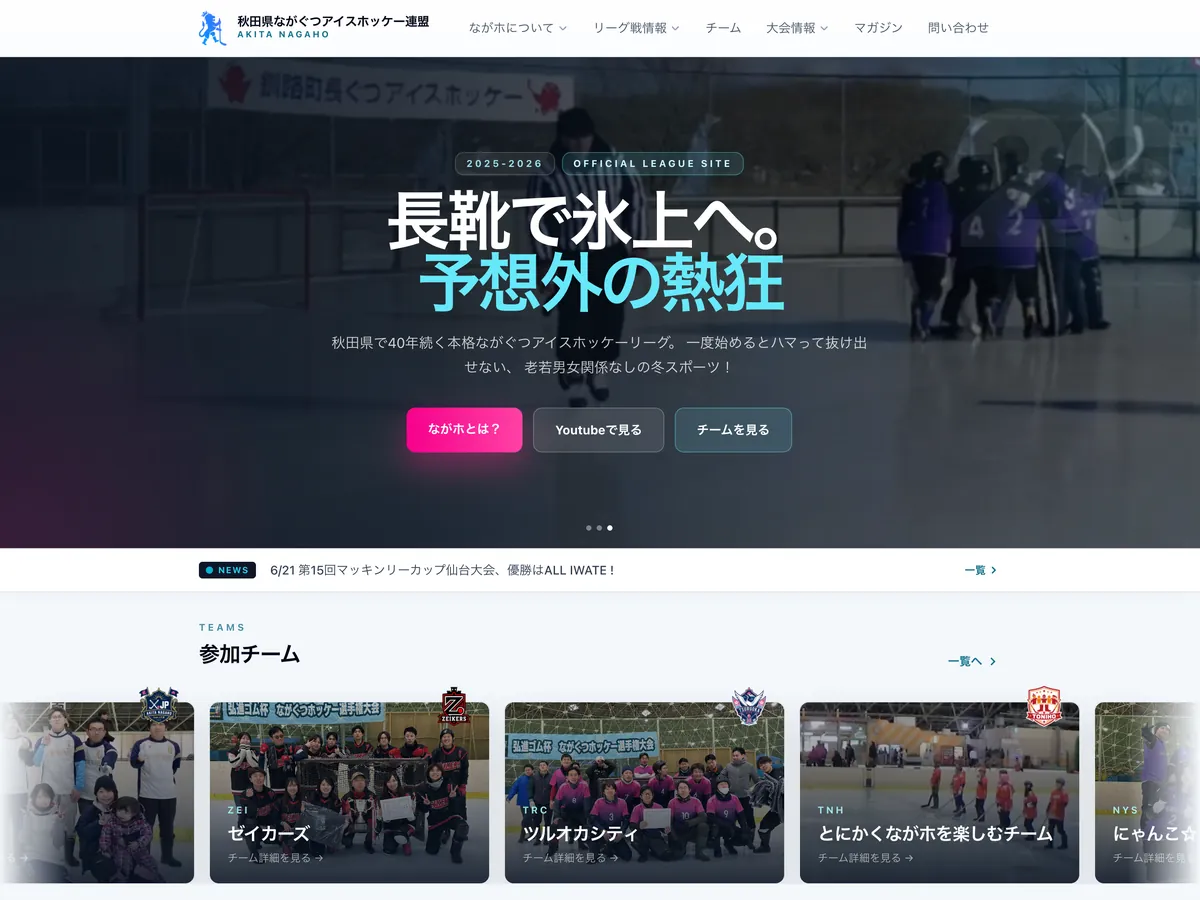Screen dimensions: 1200x900
Task: Expand the リーグ戦情報 dropdown
Action: point(636,28)
